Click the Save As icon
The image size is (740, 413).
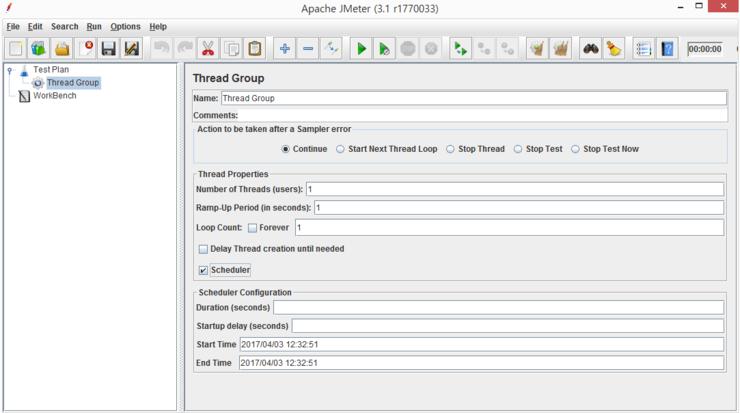pos(132,49)
